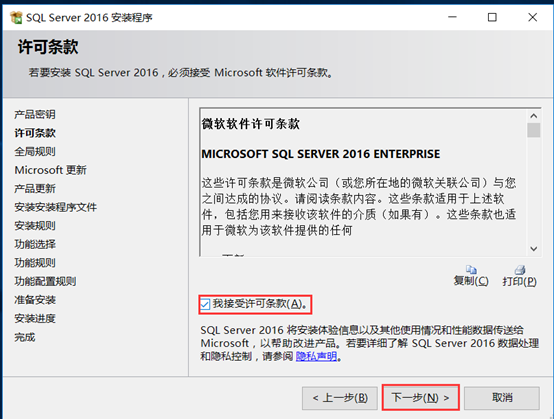
Task: Click the 微软软件许可条款 heading text
Action: click(x=251, y=124)
